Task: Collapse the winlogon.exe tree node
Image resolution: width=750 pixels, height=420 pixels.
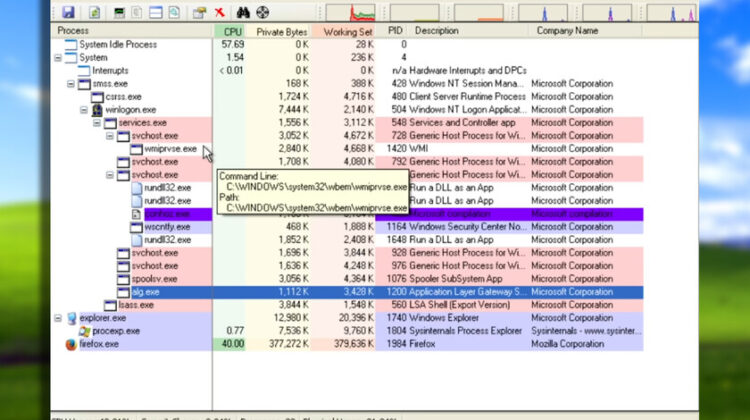Action: pos(84,110)
